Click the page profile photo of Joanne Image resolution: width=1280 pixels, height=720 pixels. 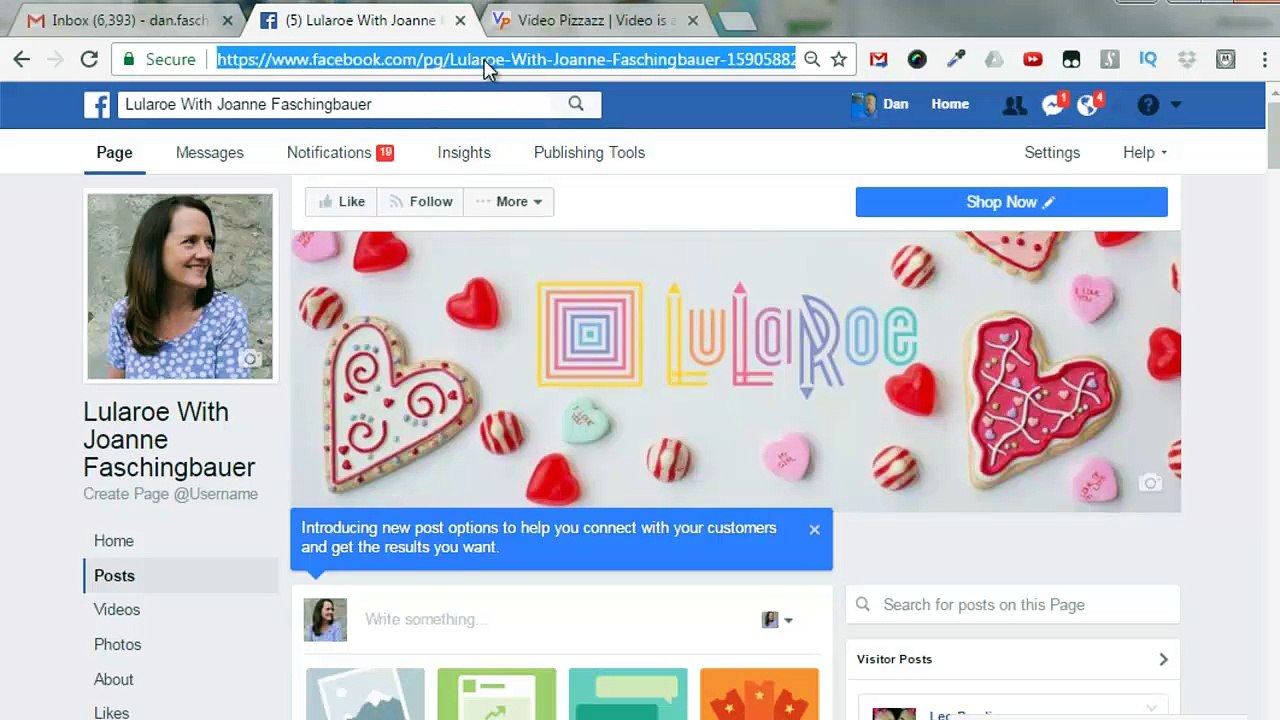click(x=180, y=287)
